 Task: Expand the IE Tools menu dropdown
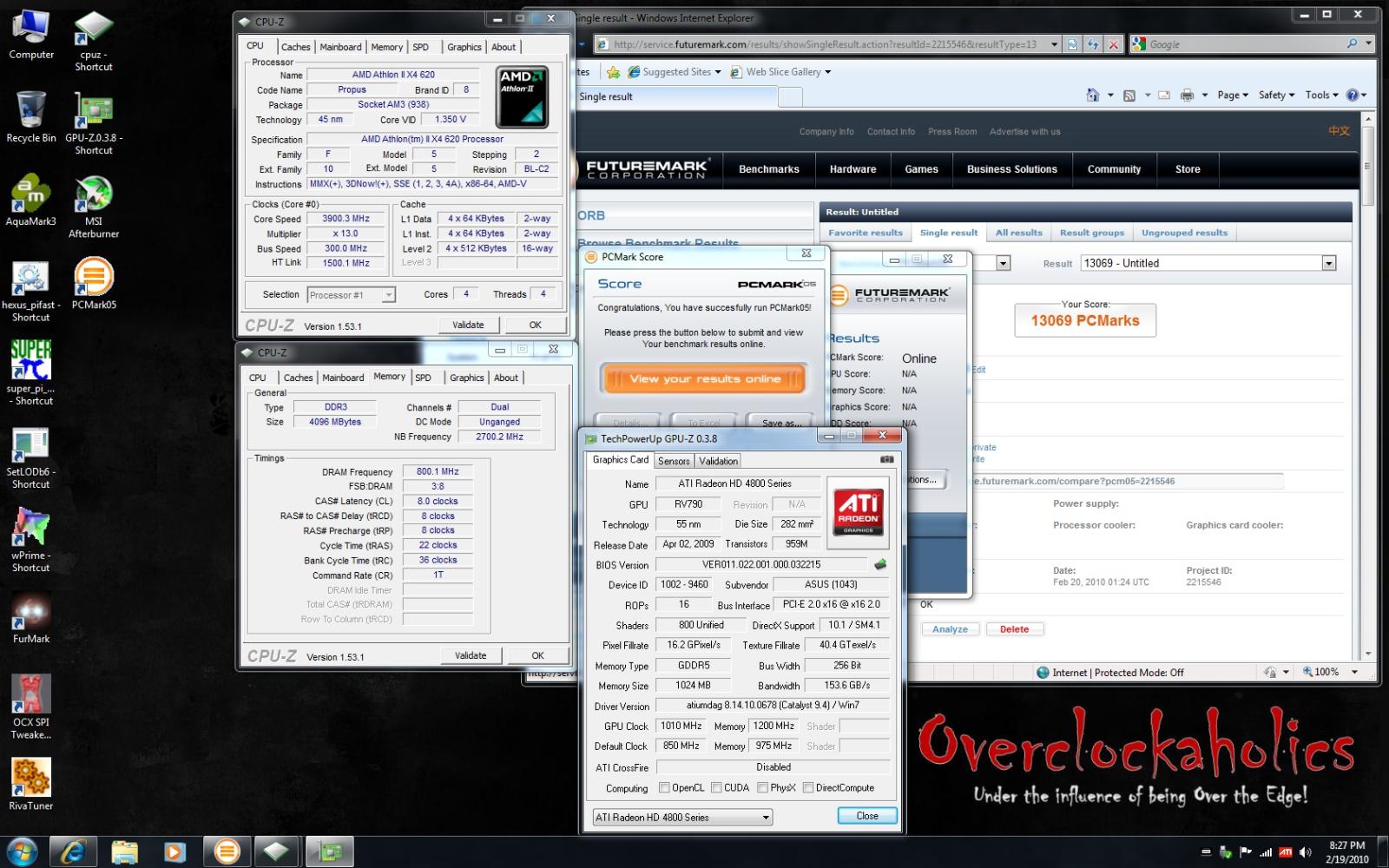pos(1322,95)
